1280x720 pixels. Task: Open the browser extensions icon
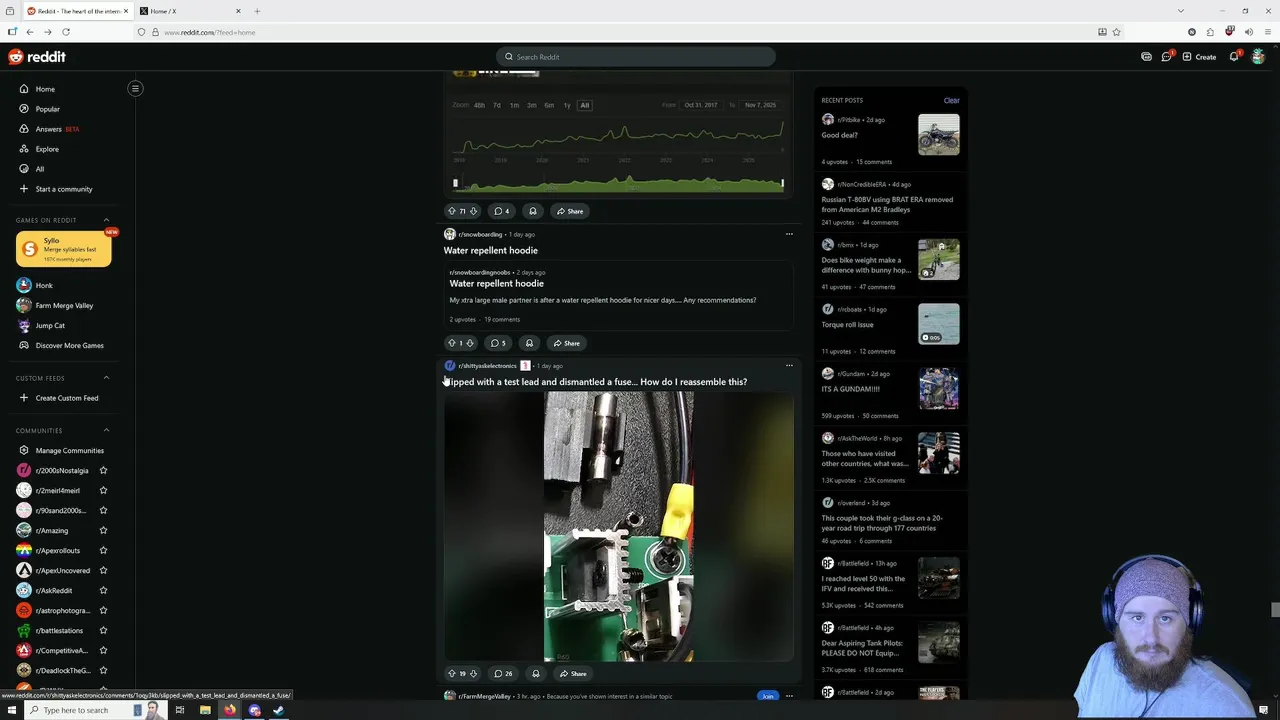click(x=1210, y=32)
